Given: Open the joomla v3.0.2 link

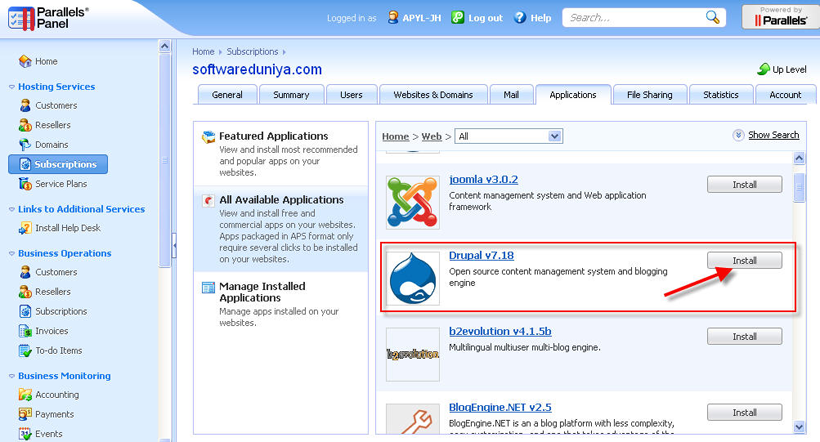Looking at the screenshot, I should (x=483, y=179).
